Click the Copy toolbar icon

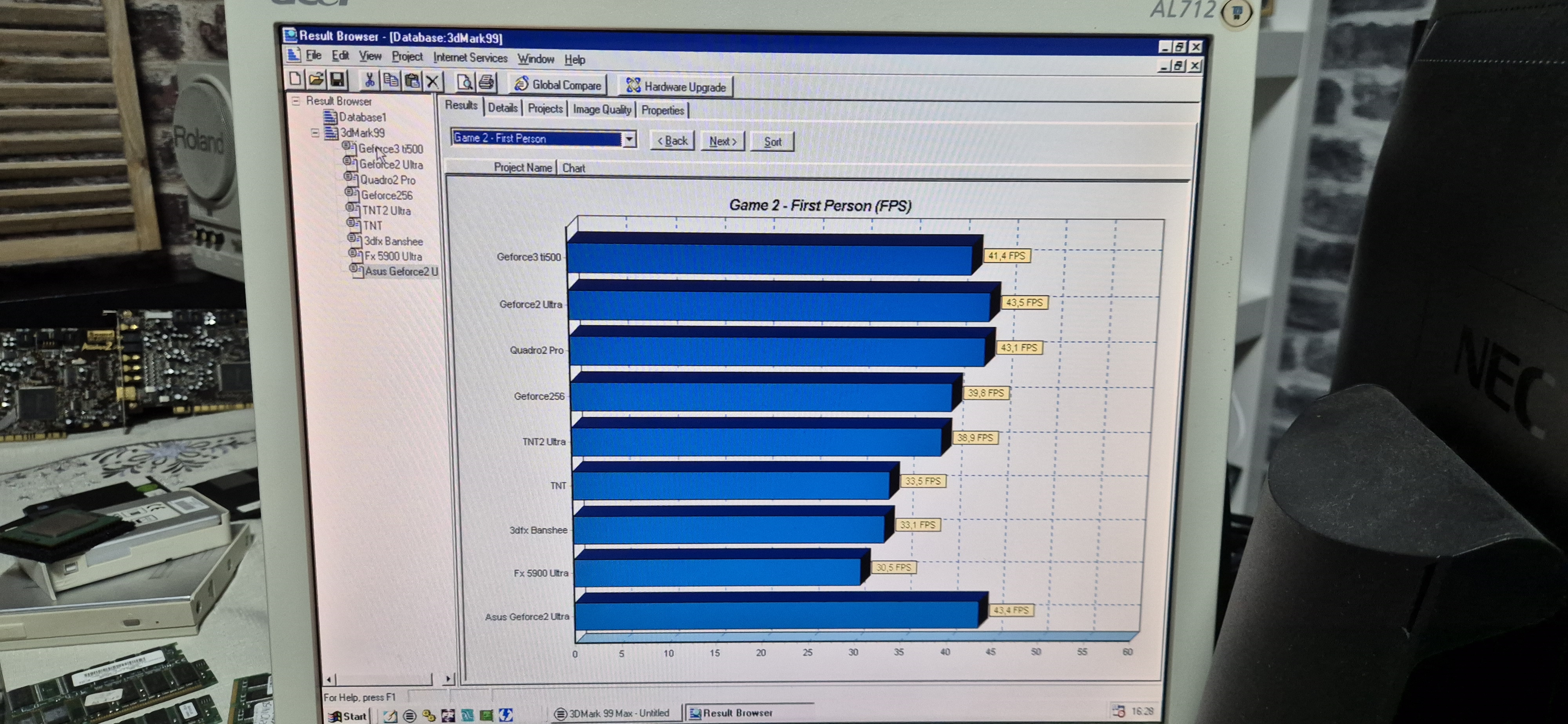391,80
